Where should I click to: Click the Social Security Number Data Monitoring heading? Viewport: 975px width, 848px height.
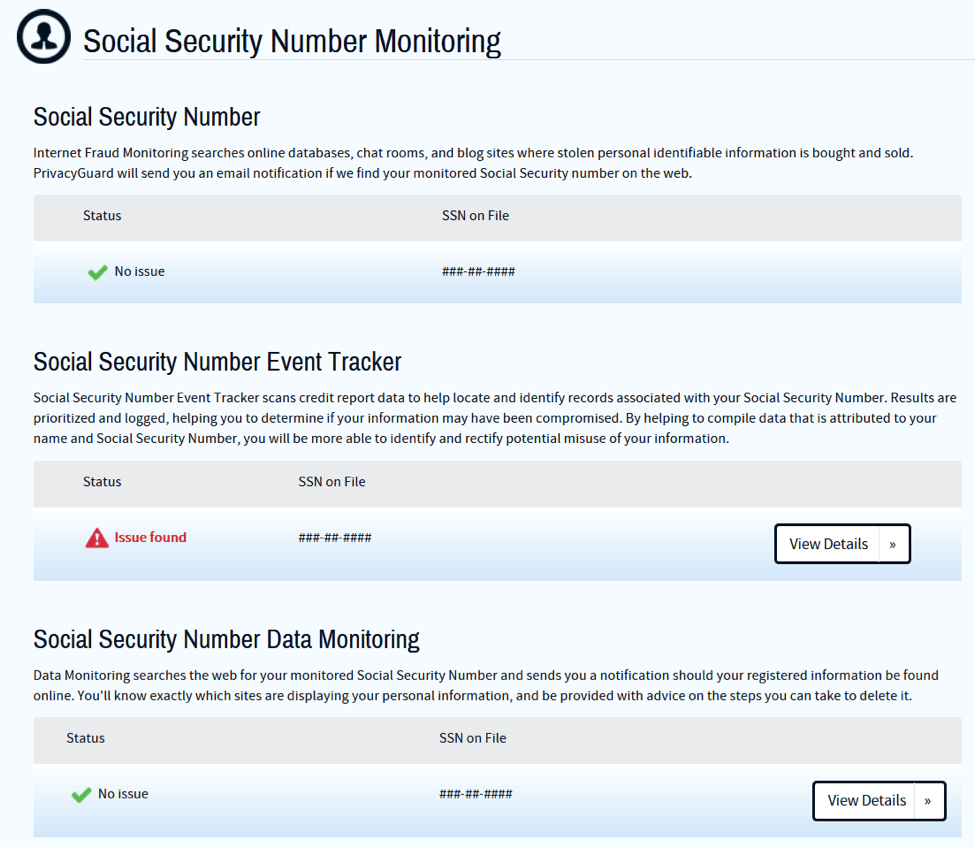tap(226, 640)
